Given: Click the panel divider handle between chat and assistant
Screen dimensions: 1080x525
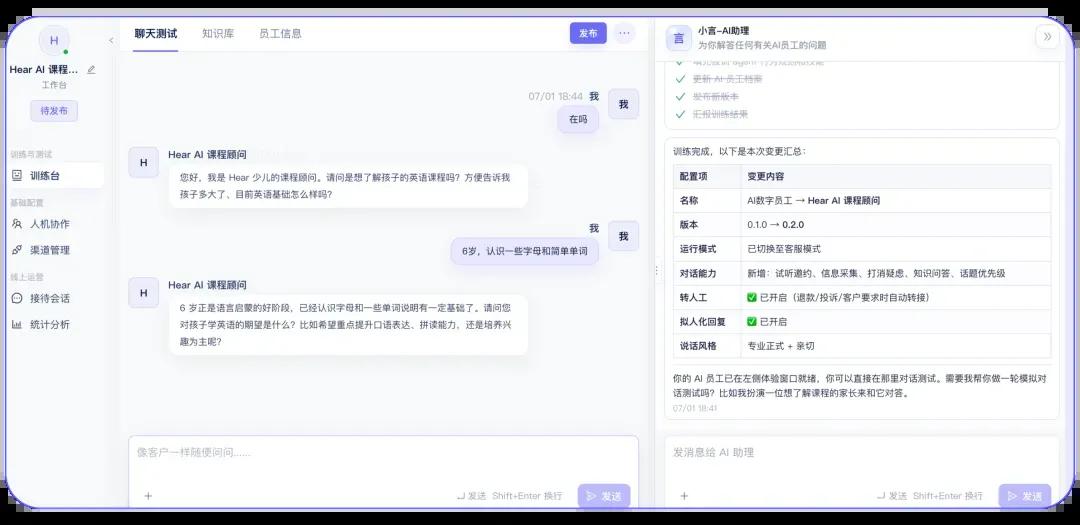Looking at the screenshot, I should point(656,270).
